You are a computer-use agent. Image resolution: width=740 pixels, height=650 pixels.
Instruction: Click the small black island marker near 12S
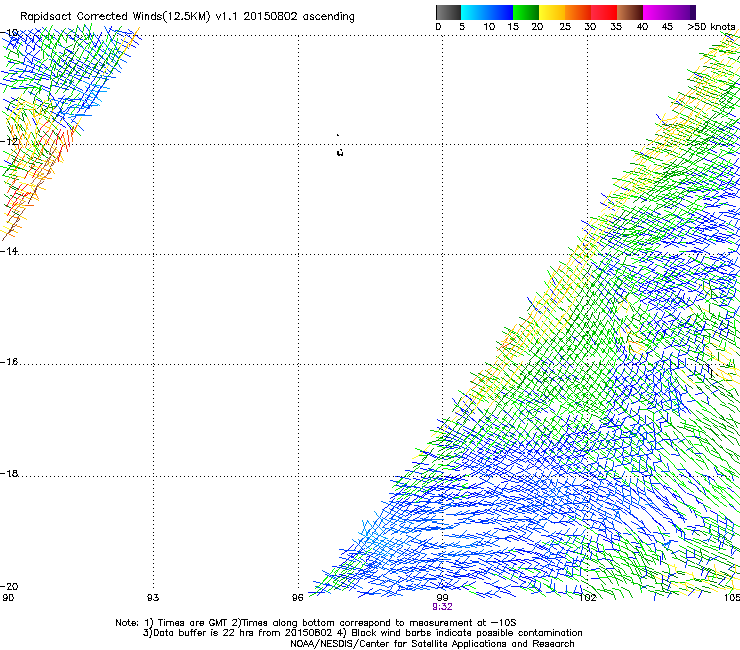[x=340, y=152]
